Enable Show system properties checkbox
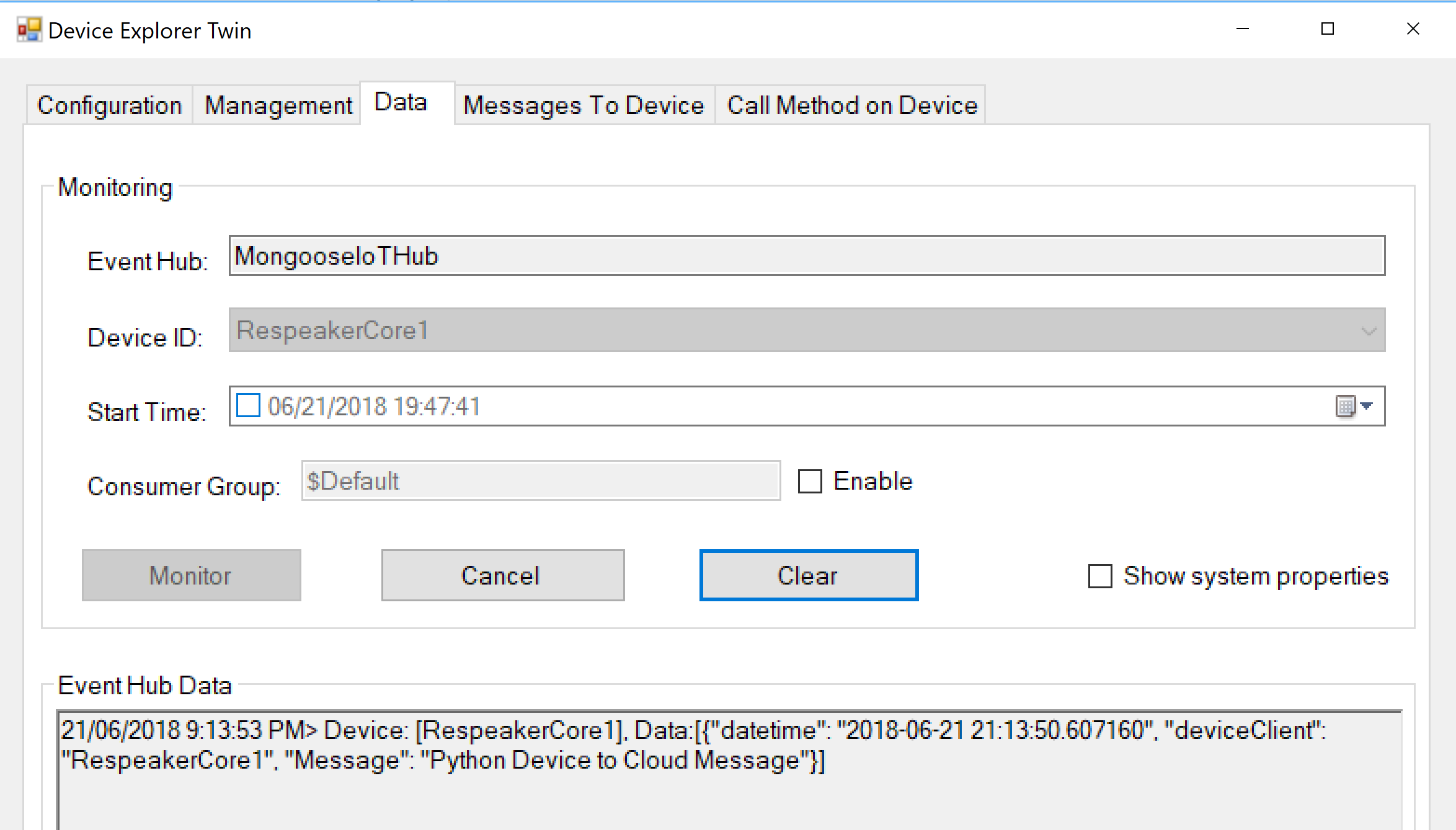This screenshot has height=830, width=1456. [x=1100, y=576]
